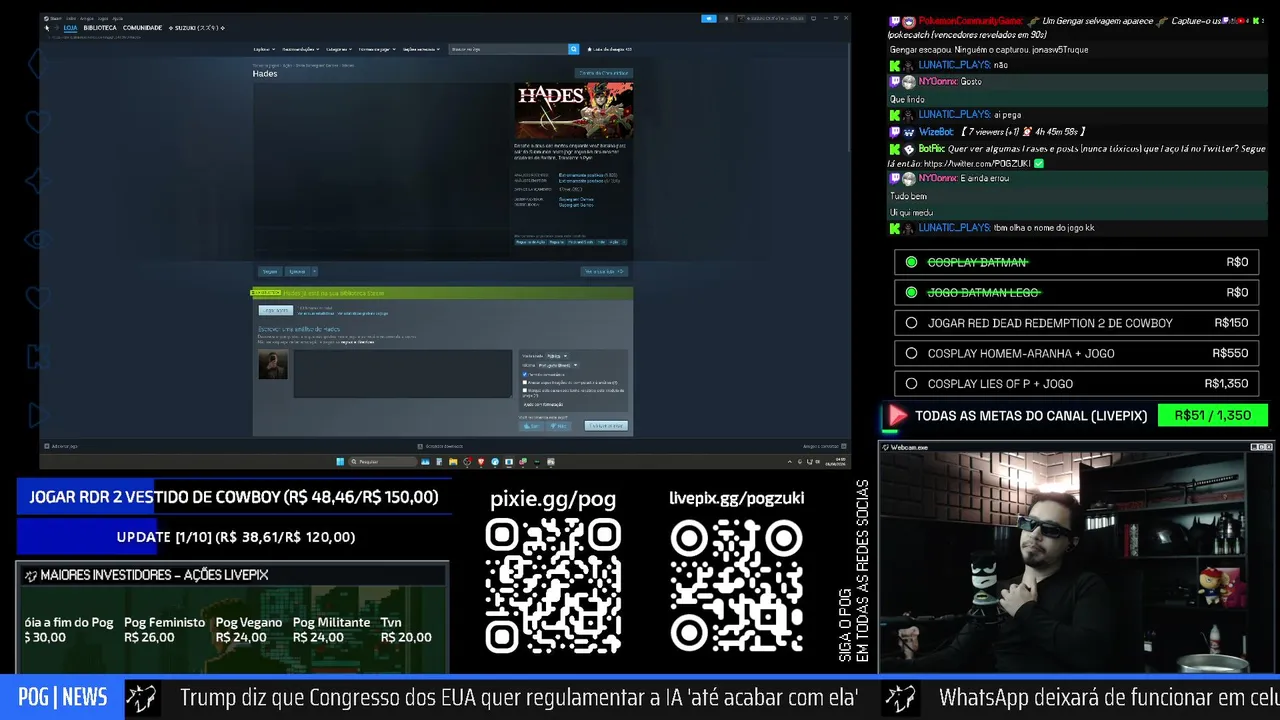This screenshot has height=720, width=1280.
Task: Click inside the Hades review text area
Action: [402, 373]
